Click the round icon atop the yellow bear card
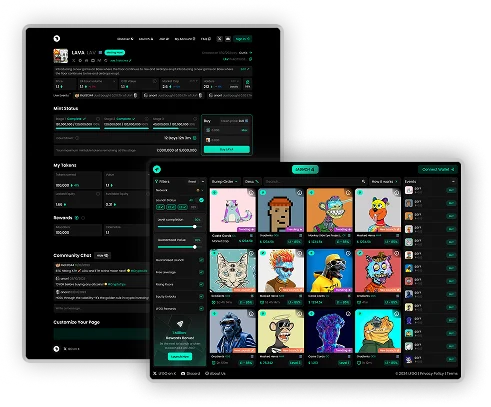This screenshot has width=491, height=407. point(396,193)
